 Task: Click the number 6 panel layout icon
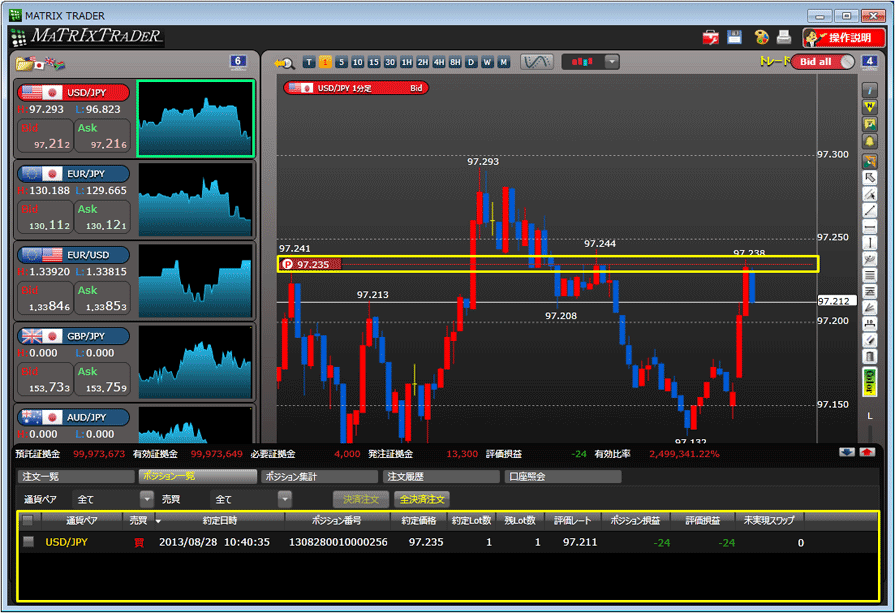click(x=238, y=62)
